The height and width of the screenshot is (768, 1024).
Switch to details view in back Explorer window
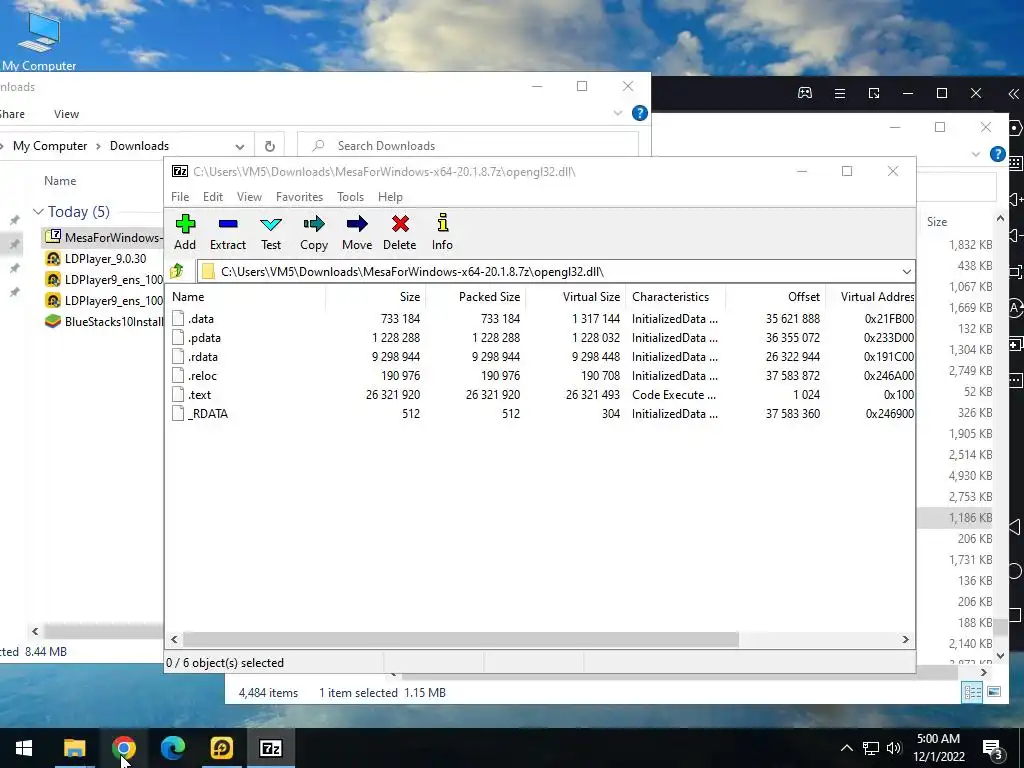972,692
